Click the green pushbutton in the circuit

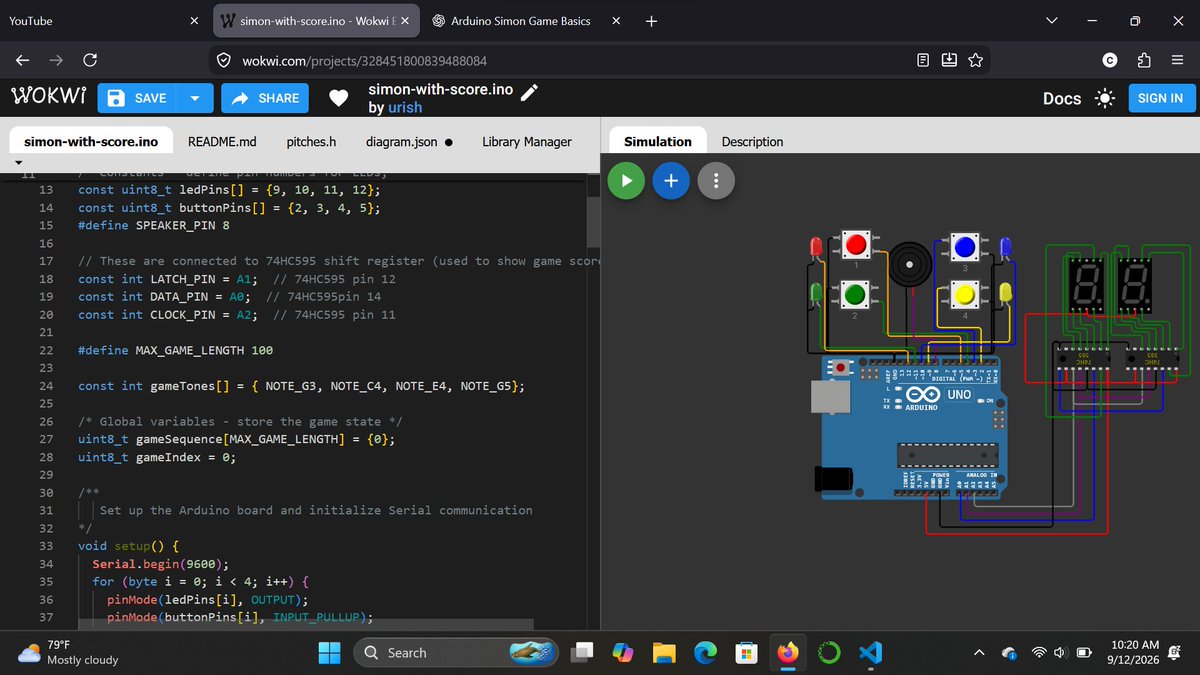pyautogui.click(x=854, y=294)
